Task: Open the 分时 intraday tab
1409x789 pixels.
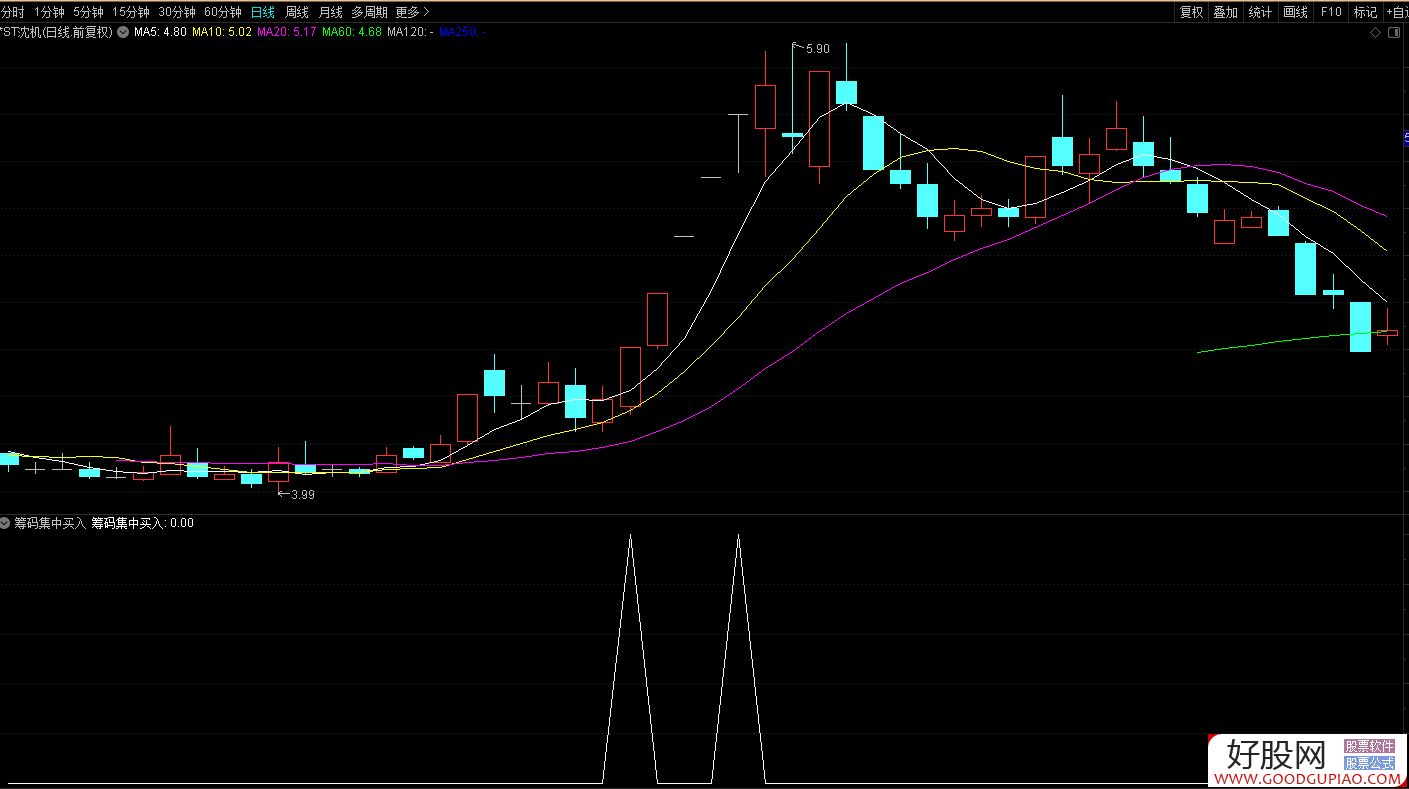Action: [x=12, y=12]
